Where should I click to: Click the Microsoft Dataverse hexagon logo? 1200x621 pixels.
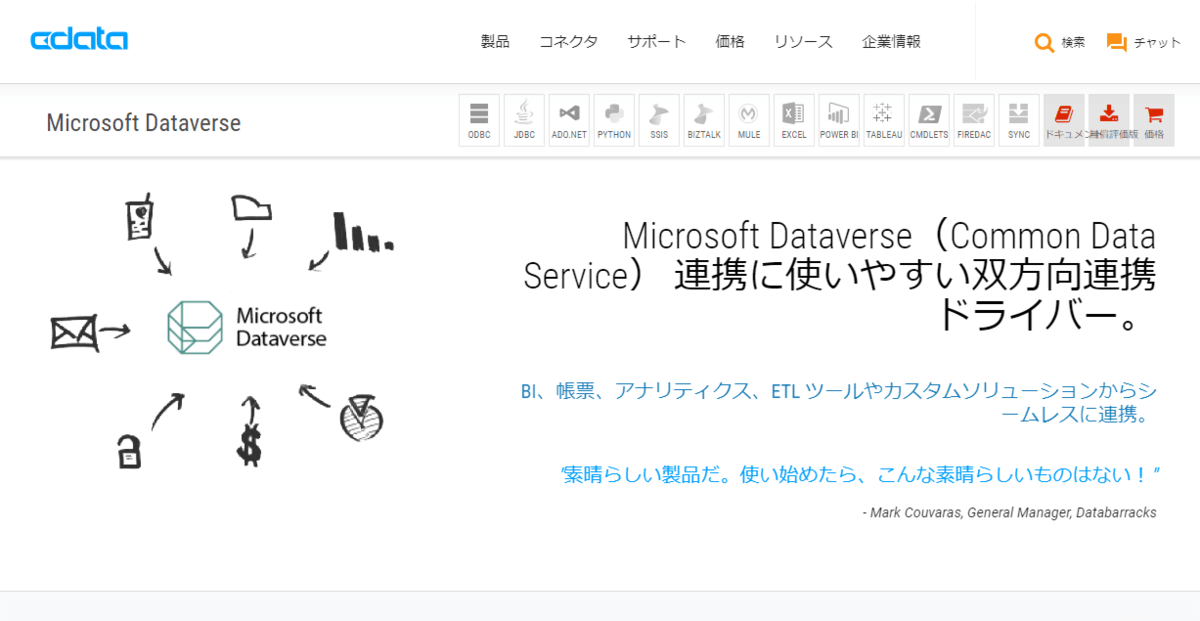pos(195,327)
